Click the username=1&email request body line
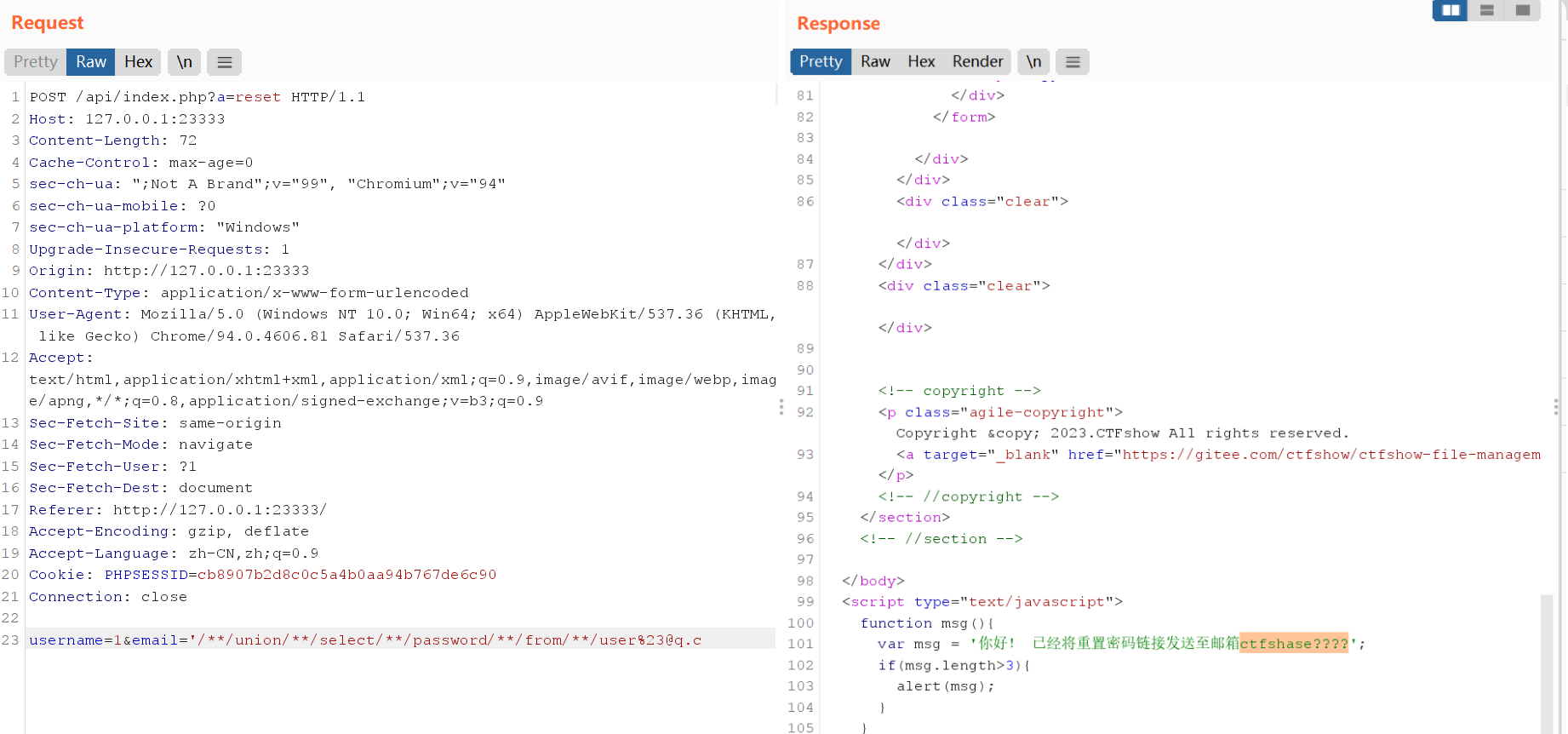 (365, 640)
